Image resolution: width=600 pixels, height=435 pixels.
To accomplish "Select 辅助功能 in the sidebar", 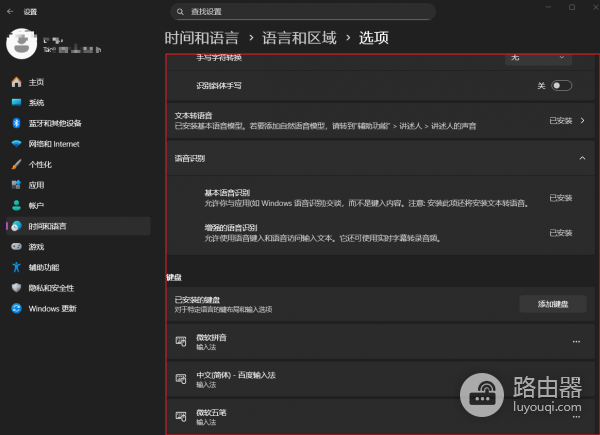I will point(78,267).
